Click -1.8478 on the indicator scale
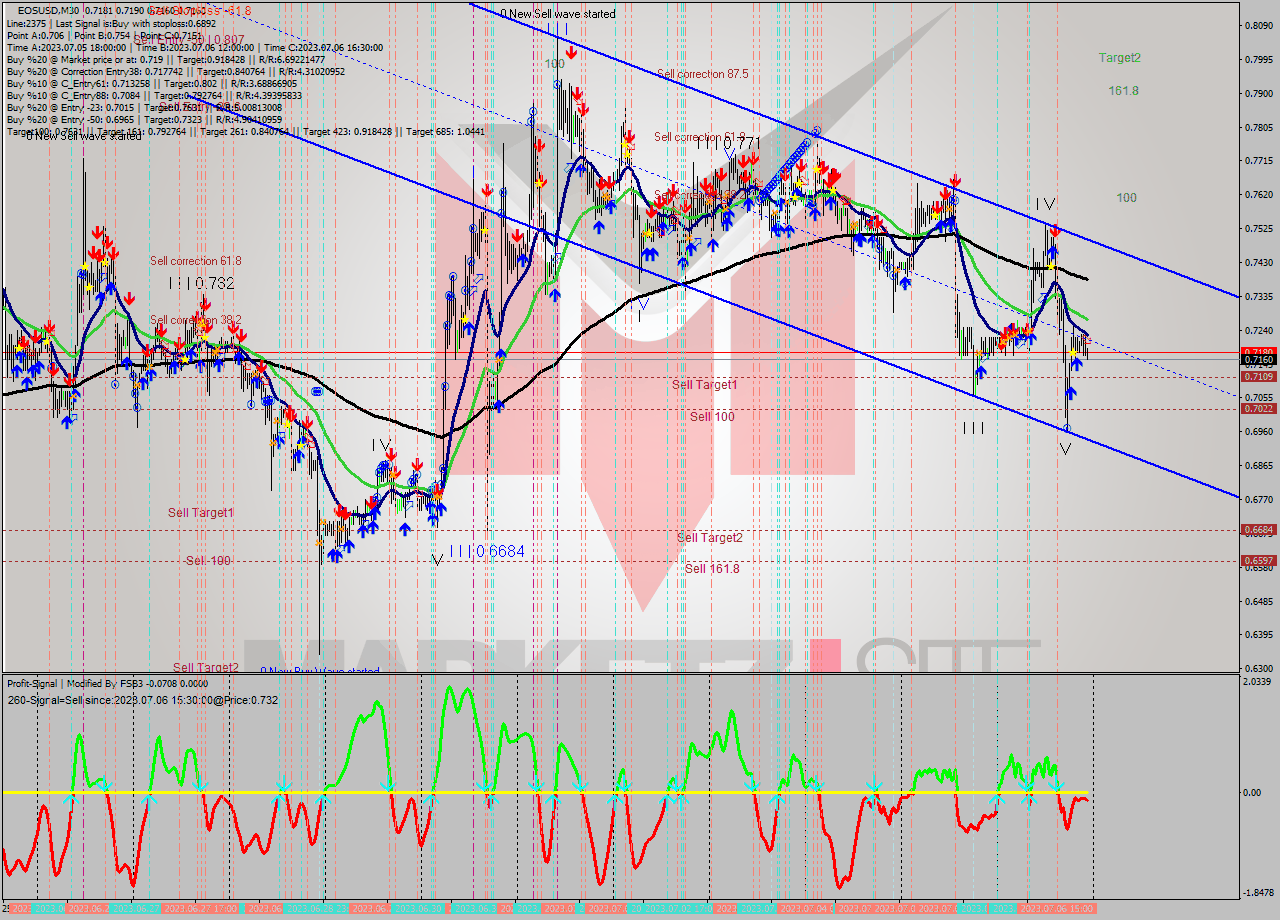 coord(1258,893)
